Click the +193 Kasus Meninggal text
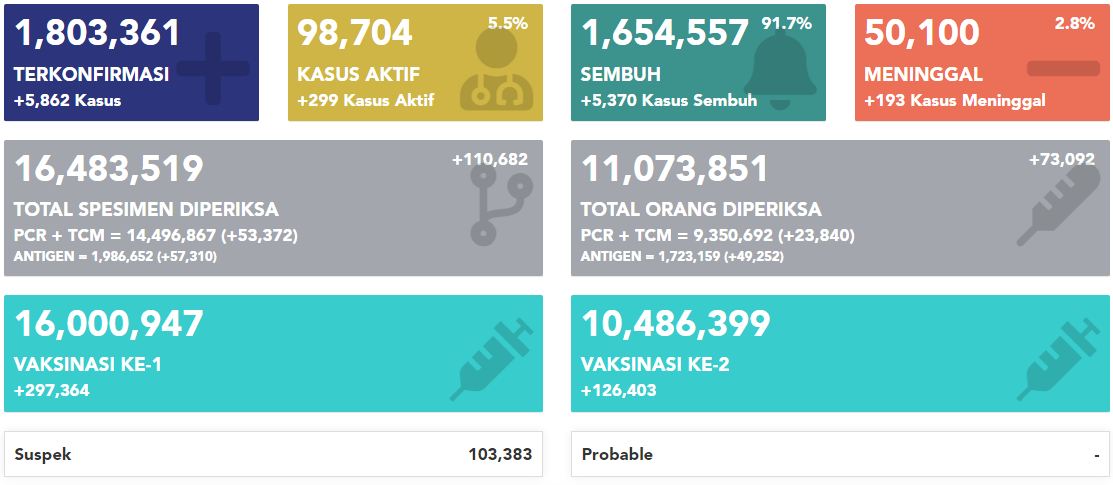1113x485 pixels. 955,101
